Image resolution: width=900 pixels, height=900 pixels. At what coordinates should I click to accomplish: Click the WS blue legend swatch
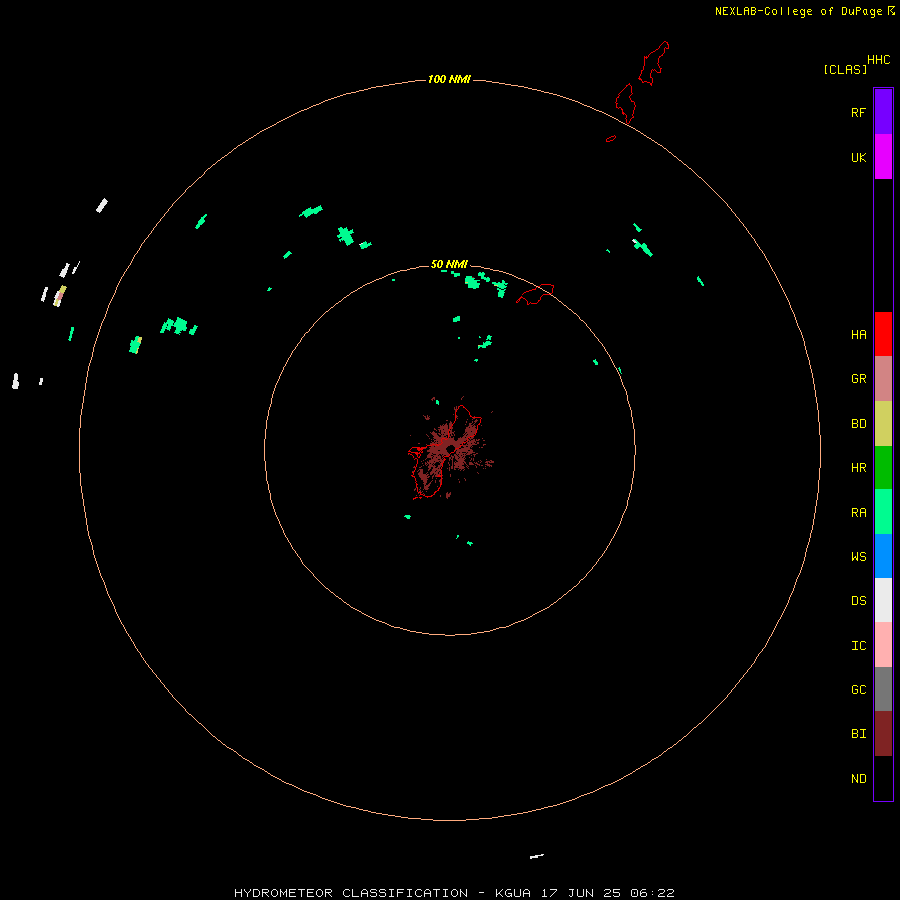[883, 556]
